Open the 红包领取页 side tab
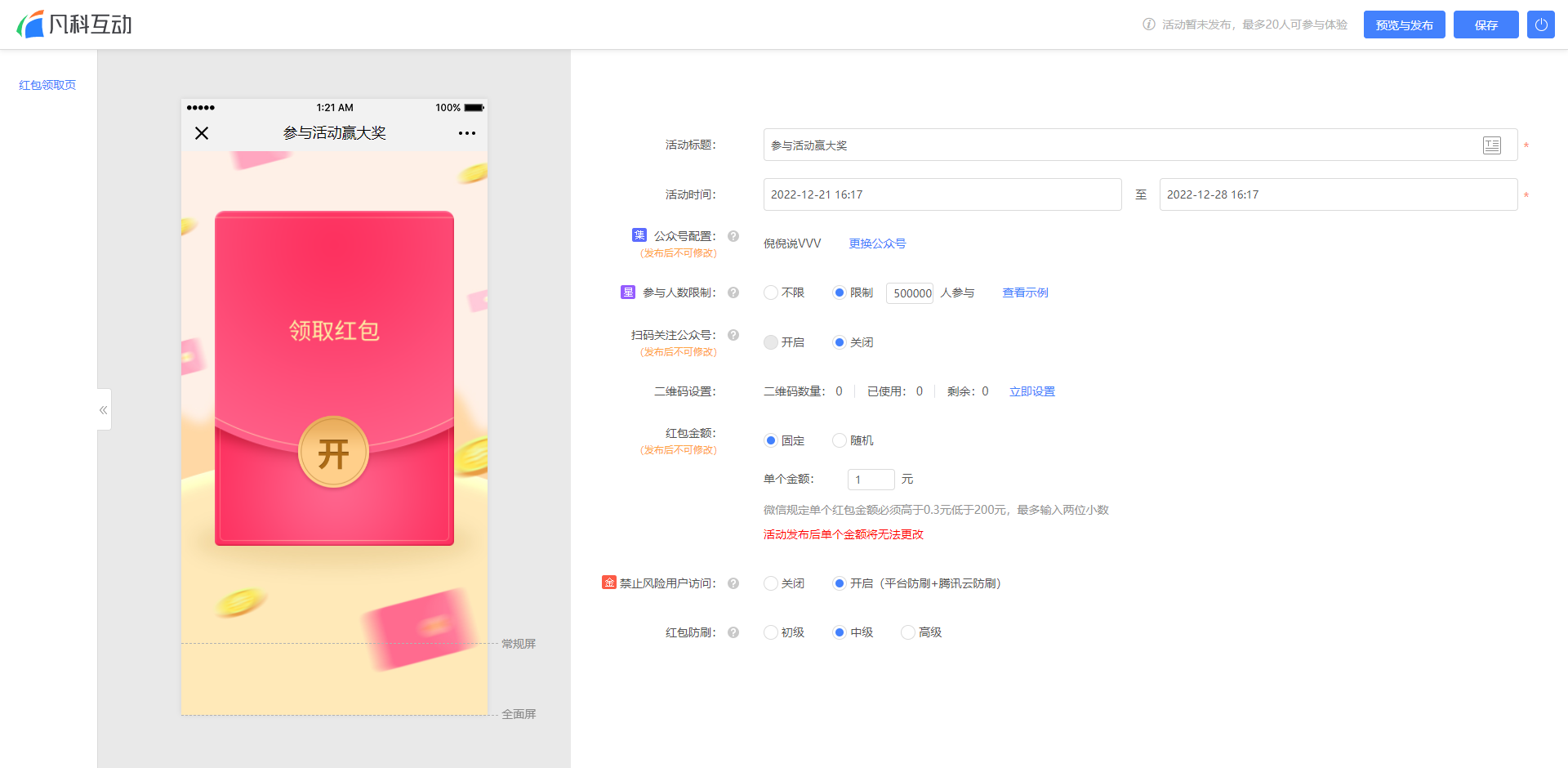Viewport: 1568px width, 768px height. click(x=47, y=85)
